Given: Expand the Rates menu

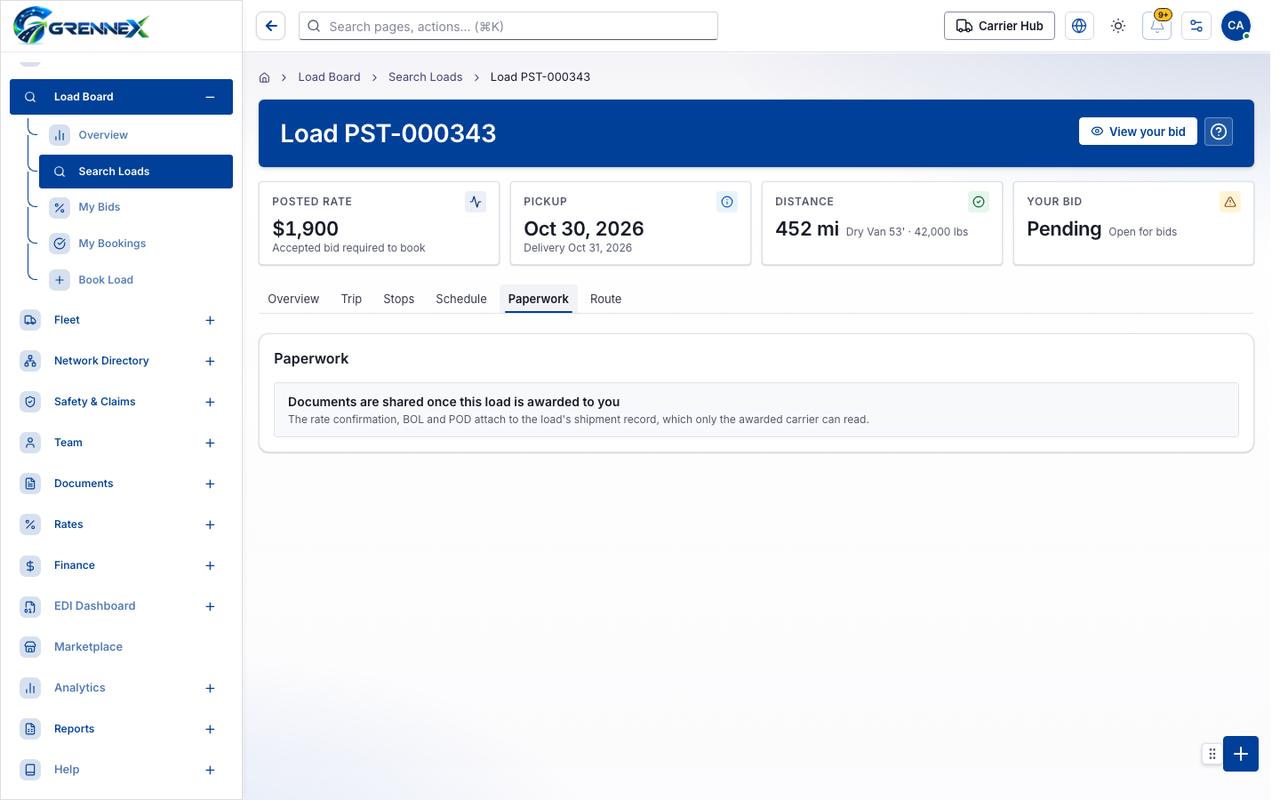Looking at the screenshot, I should [210, 525].
